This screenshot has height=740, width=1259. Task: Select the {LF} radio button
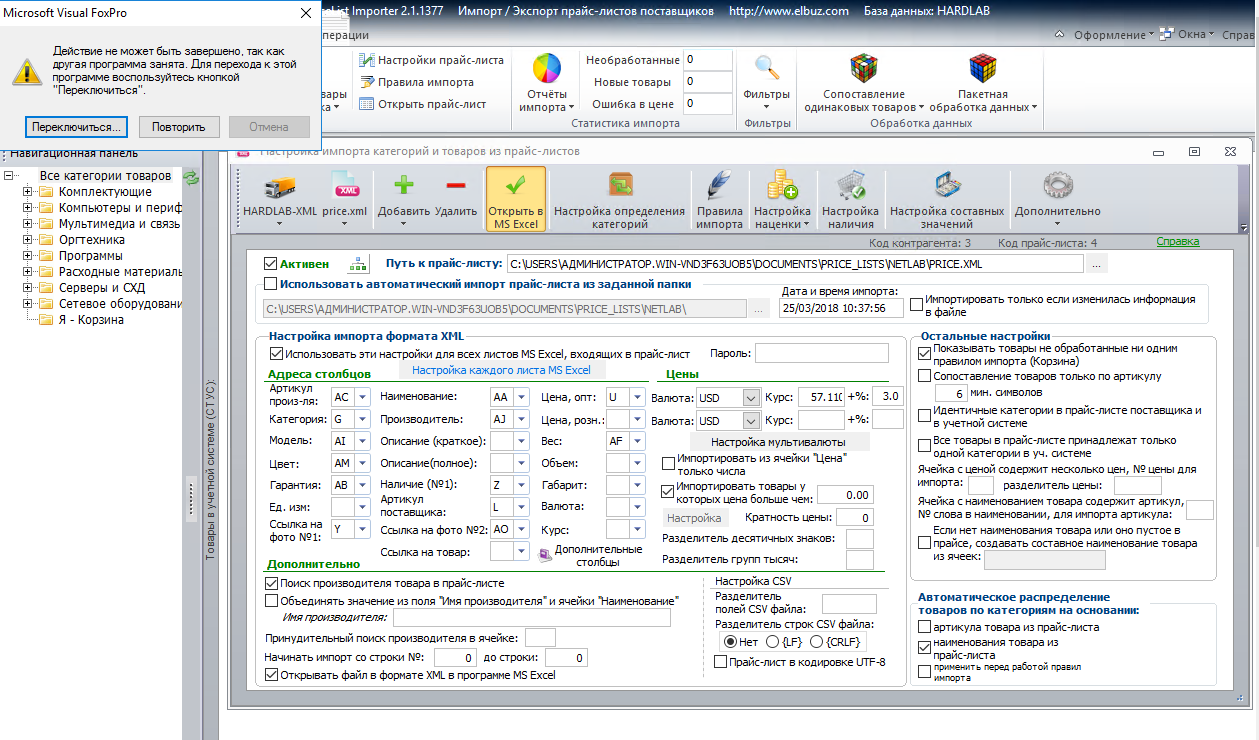point(775,641)
